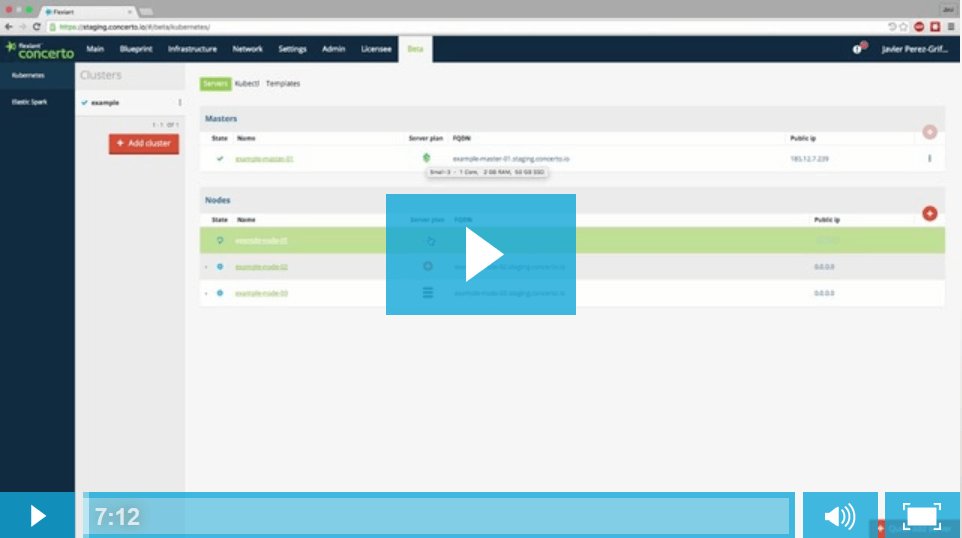962x538 pixels.
Task: Add a node with the Nodes plus icon
Action: (x=929, y=213)
